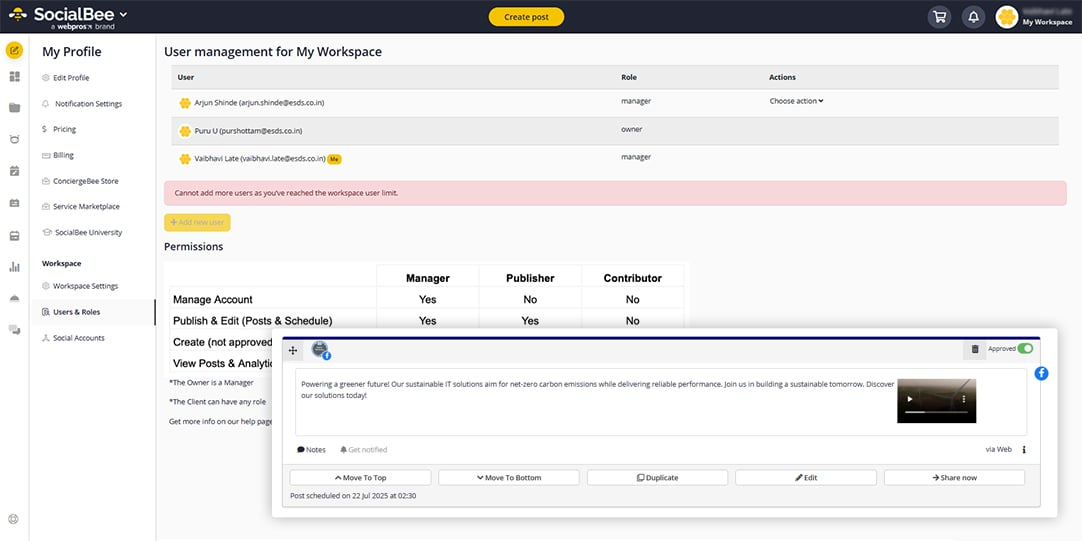Click the 'Contributor' column header

pos(633,279)
